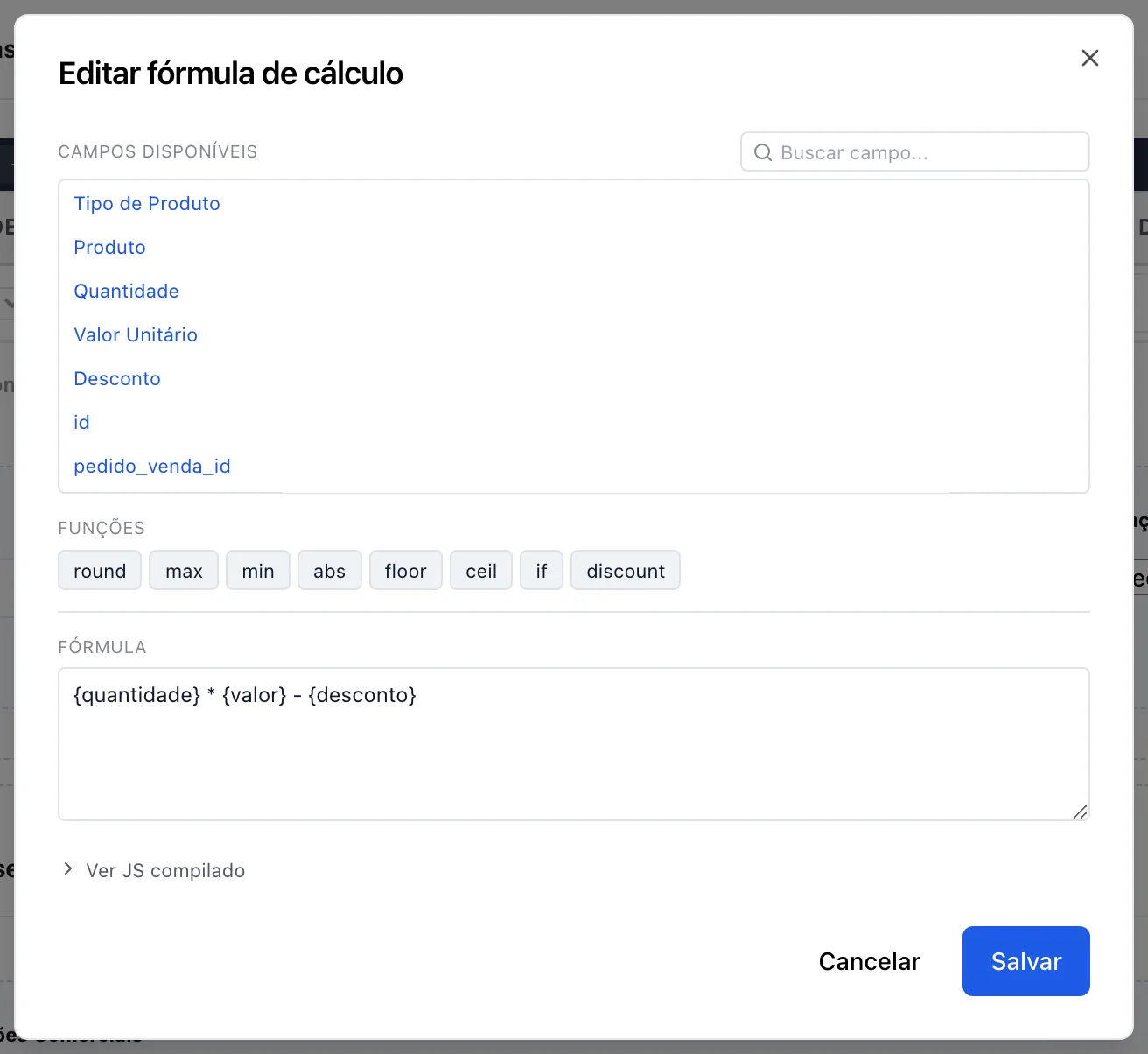Insert the Desconto field
This screenshot has width=1148, height=1054.
point(117,378)
